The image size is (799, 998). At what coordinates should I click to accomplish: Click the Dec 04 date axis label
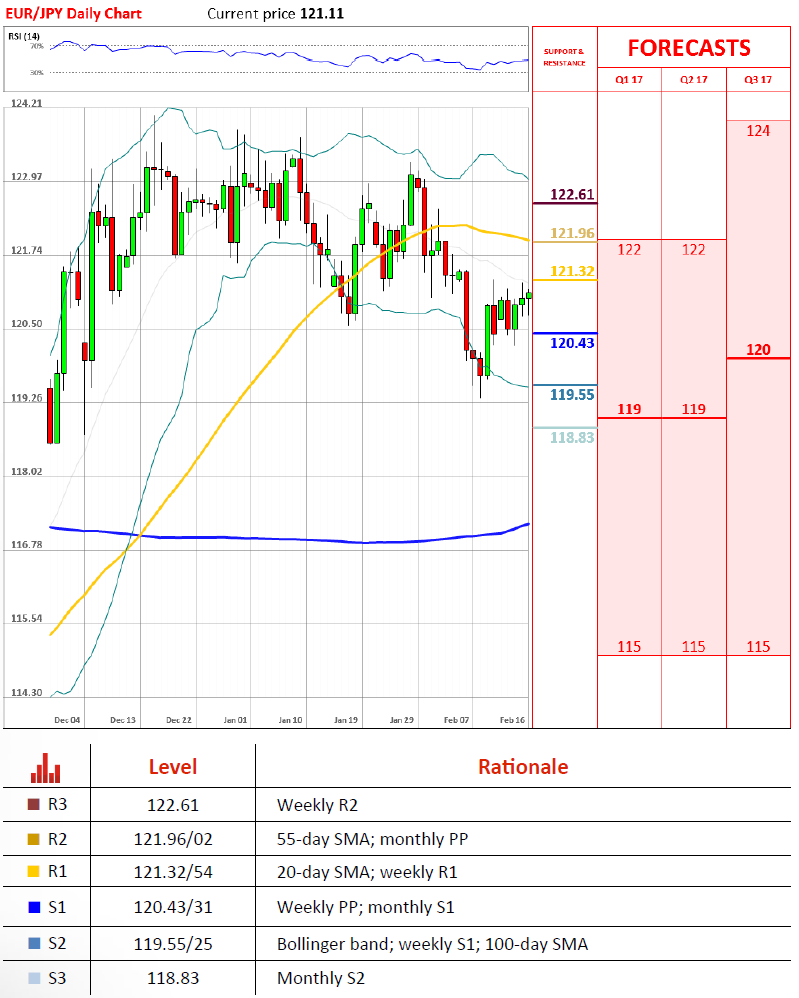coord(67,720)
